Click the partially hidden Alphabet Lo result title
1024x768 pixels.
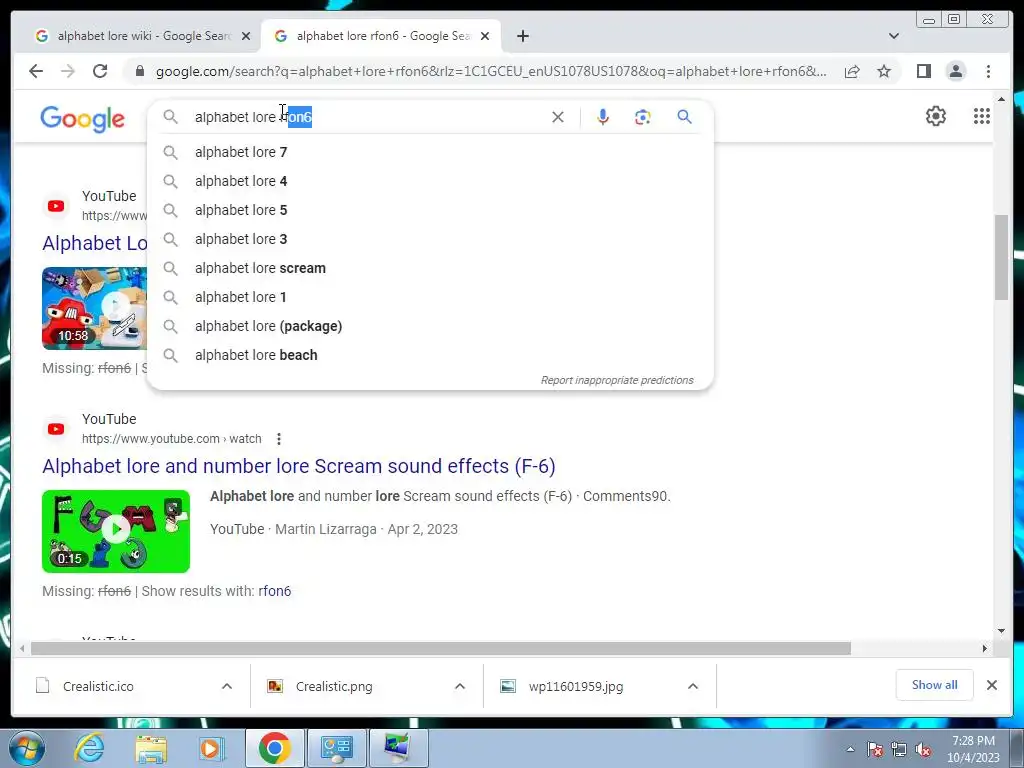coord(95,243)
